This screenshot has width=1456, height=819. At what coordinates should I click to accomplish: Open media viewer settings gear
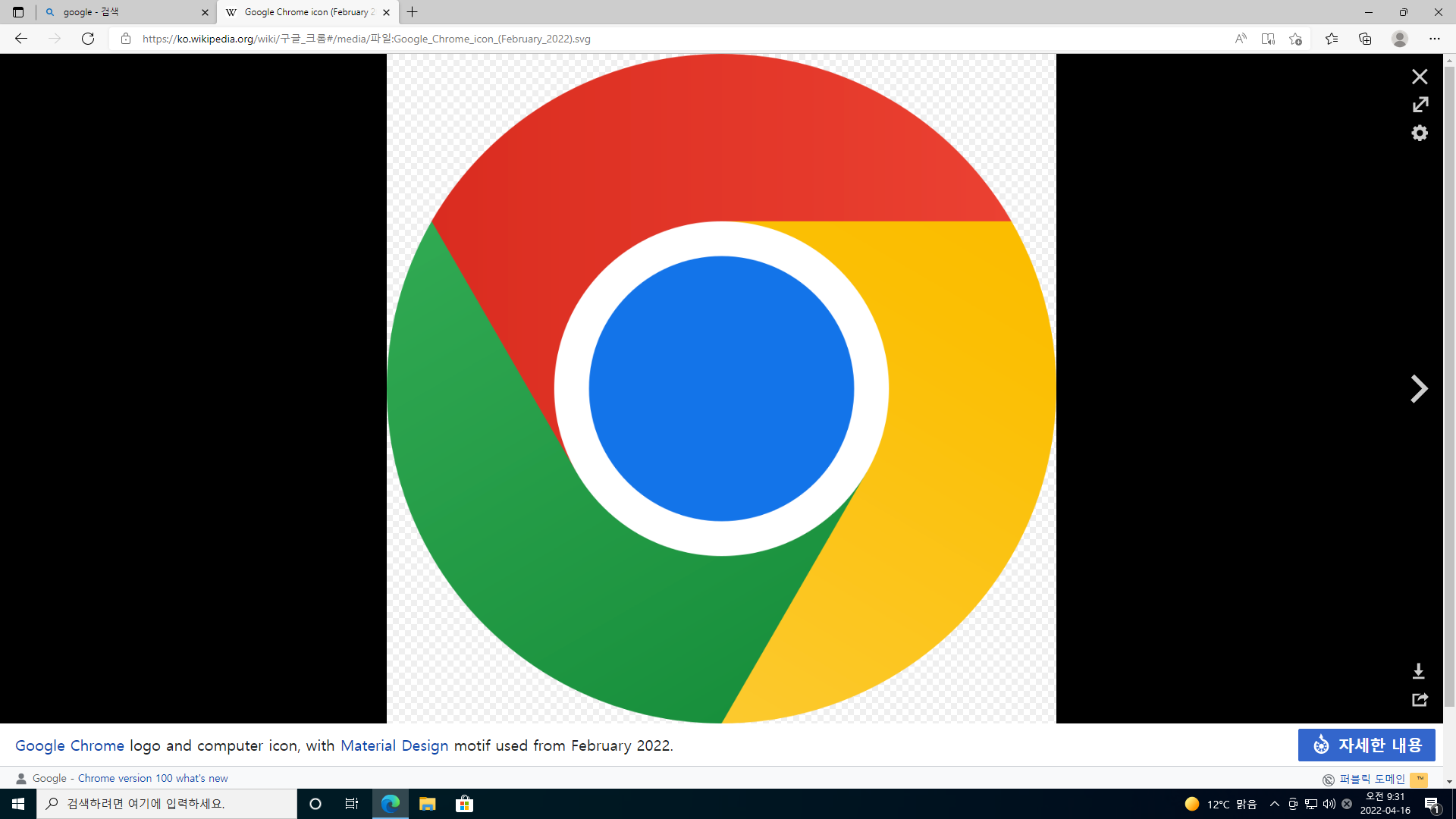[x=1420, y=133]
